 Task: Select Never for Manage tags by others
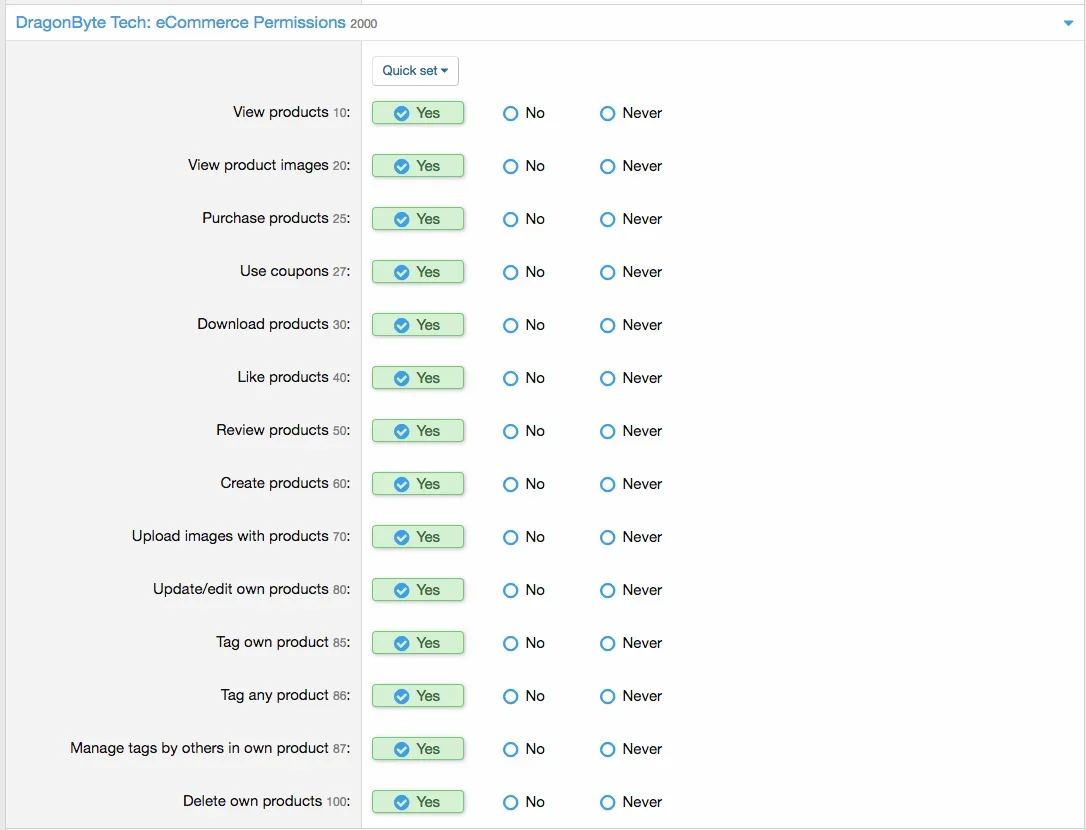coord(607,748)
